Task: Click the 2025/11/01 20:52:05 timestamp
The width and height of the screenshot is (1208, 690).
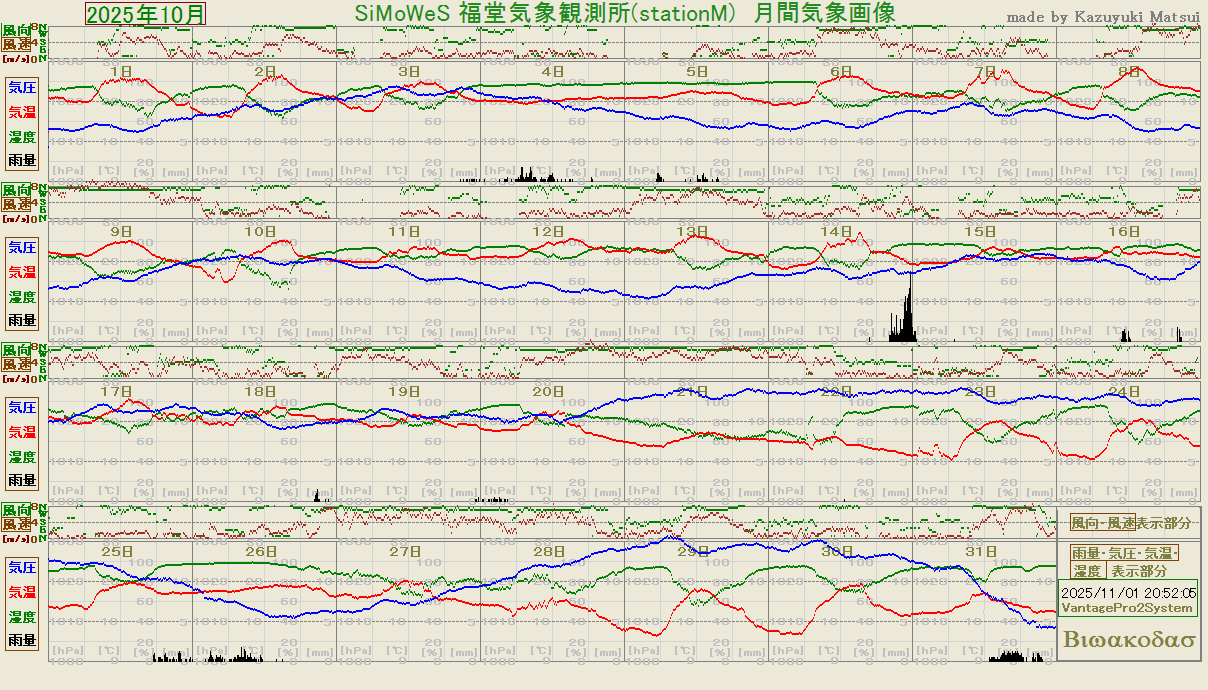Action: (x=1129, y=593)
